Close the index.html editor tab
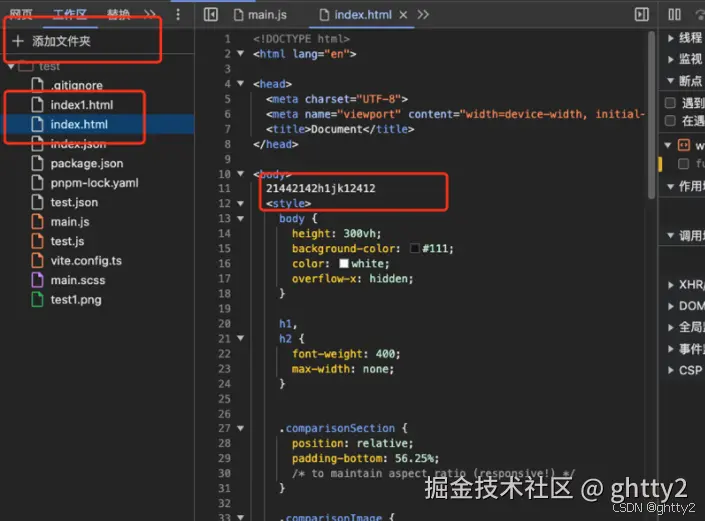Viewport: 705px width, 521px height. pos(403,15)
